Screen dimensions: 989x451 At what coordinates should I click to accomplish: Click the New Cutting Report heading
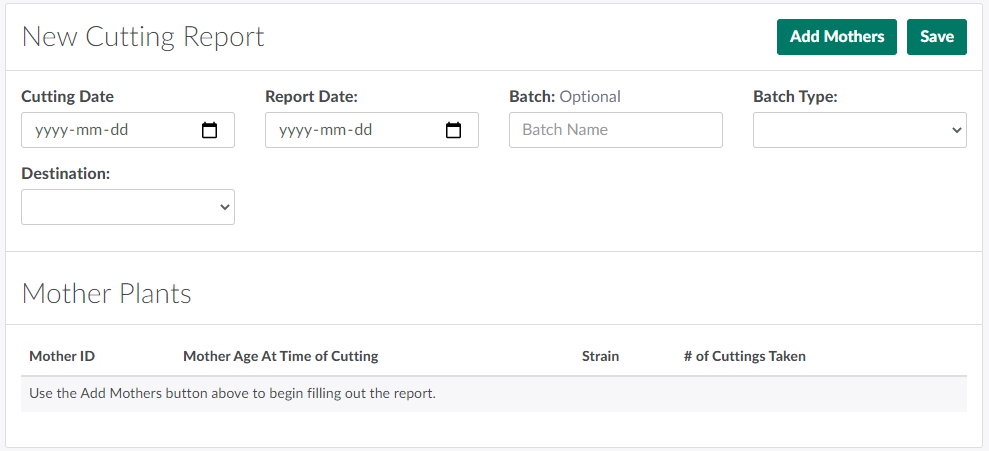(143, 37)
